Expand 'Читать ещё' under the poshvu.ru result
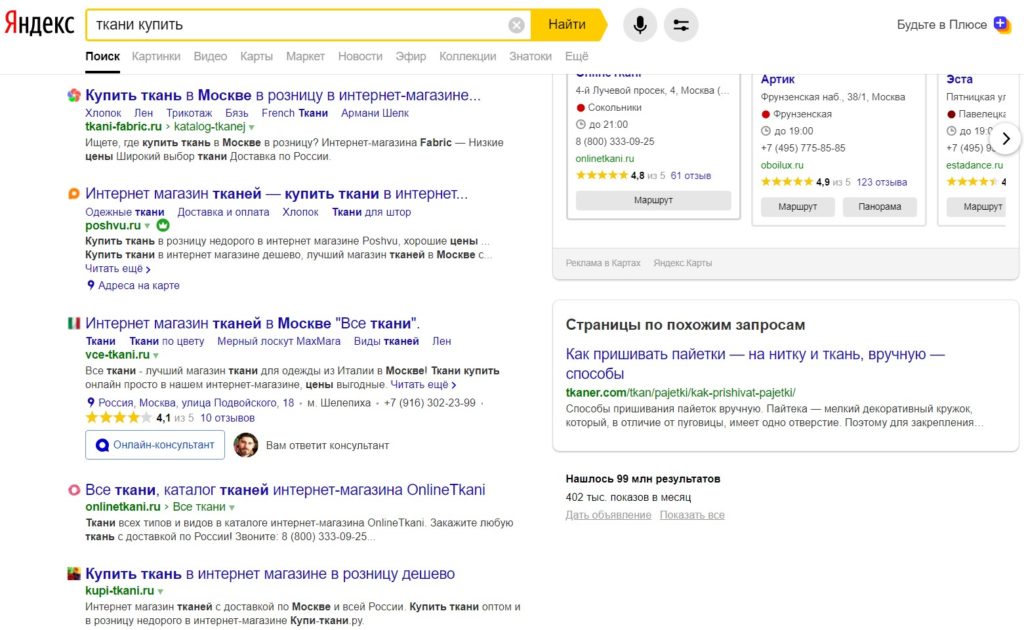The height and width of the screenshot is (630, 1024). [x=118, y=269]
